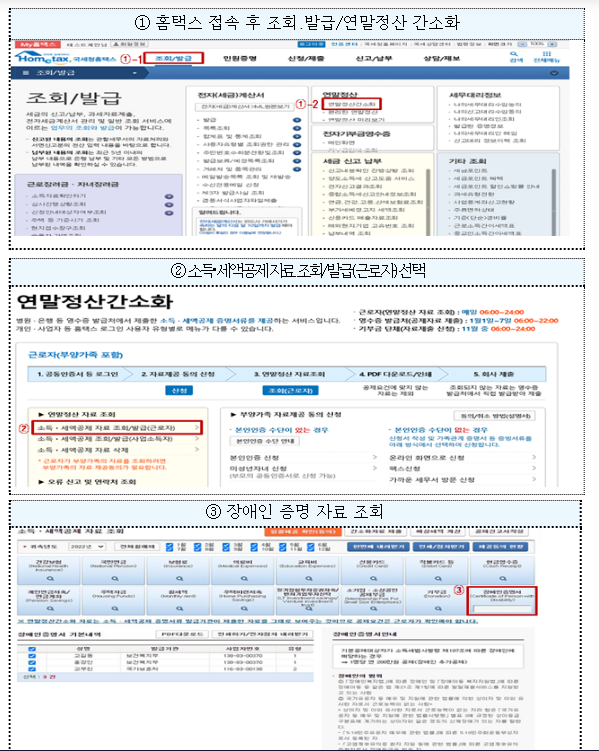Click the magnifier on 주택자금 Housing Funds tile
Image resolution: width=599 pixels, height=751 pixels.
coord(115,608)
